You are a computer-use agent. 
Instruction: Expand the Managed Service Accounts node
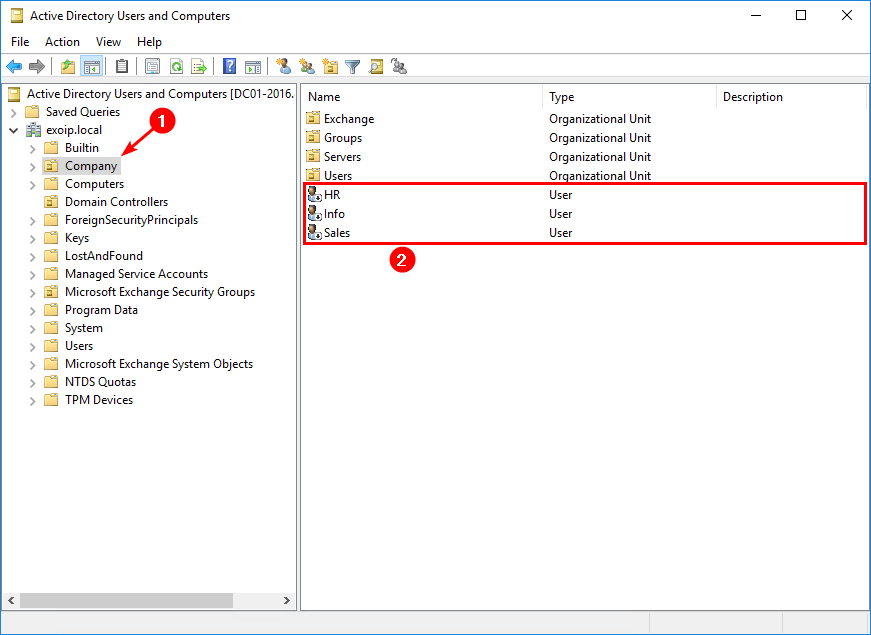pyautogui.click(x=32, y=273)
